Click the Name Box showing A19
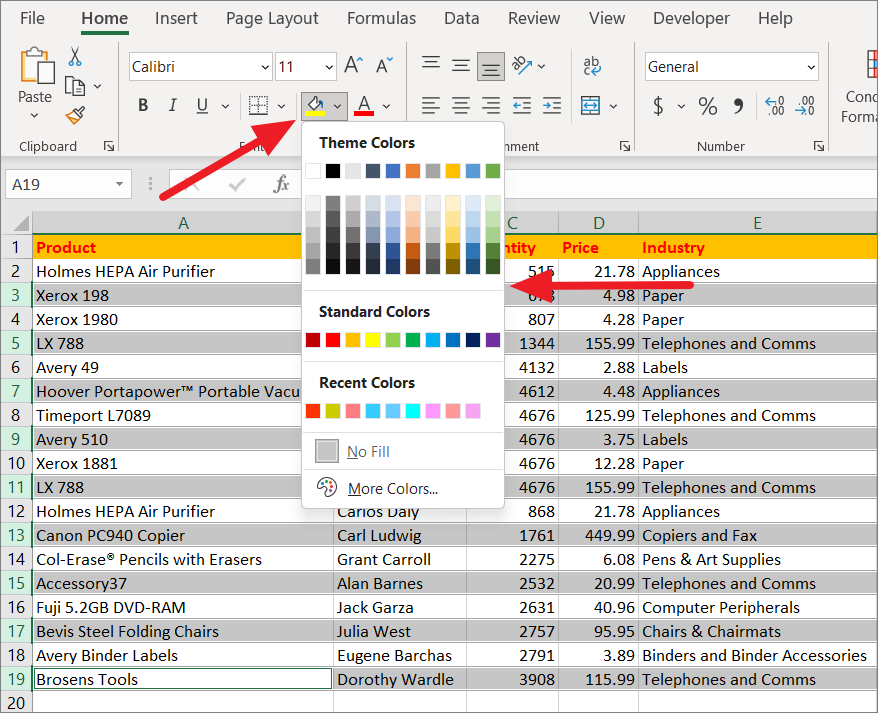The height and width of the screenshot is (713, 878). click(x=60, y=184)
